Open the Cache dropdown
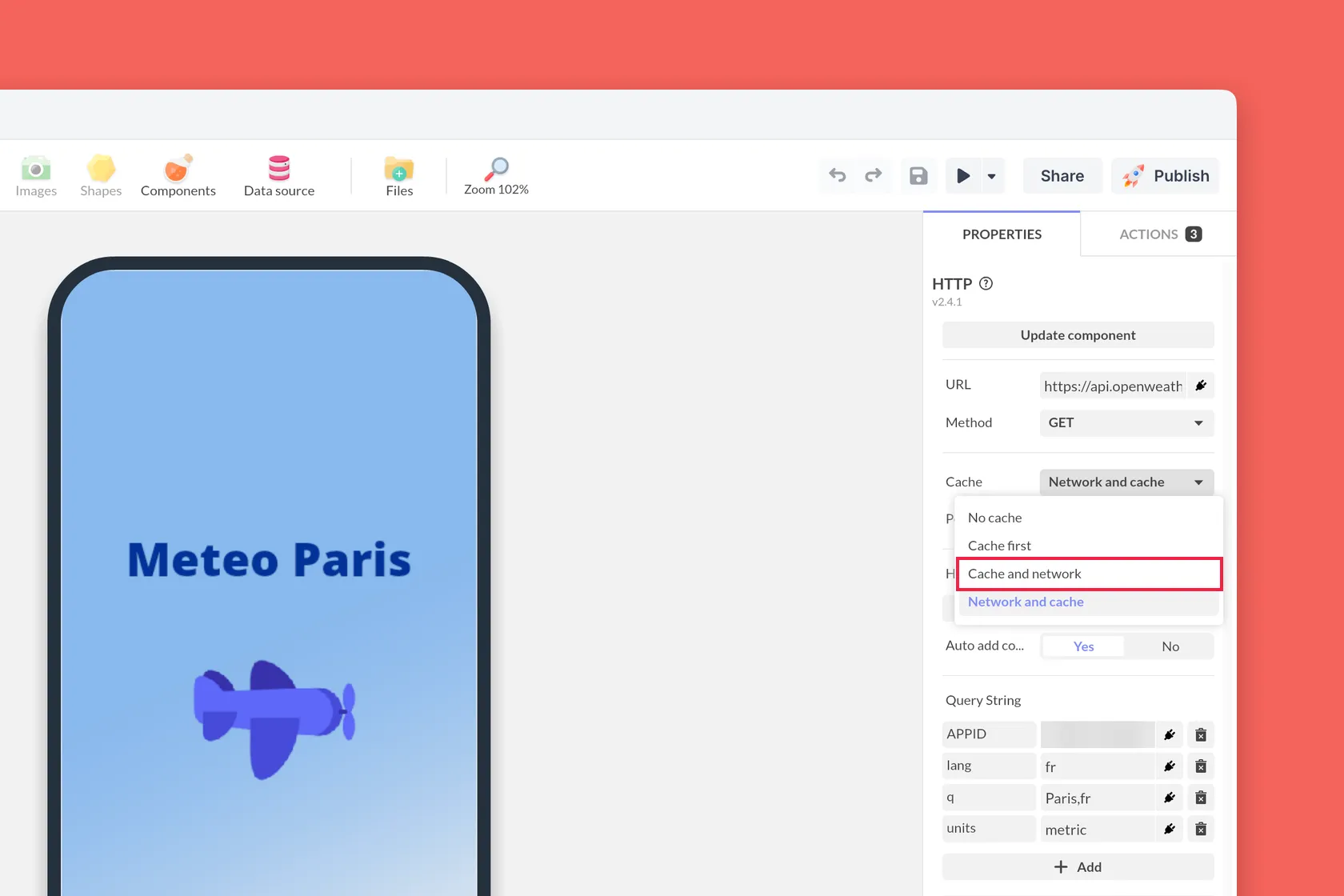 tap(1126, 482)
